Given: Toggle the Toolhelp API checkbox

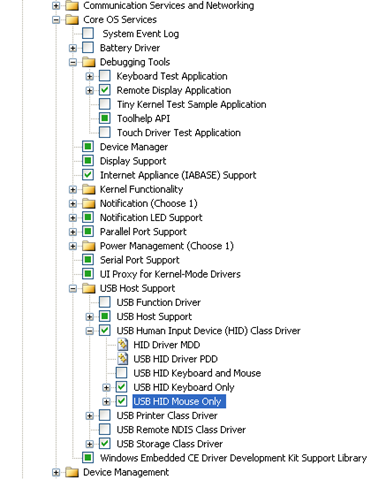Looking at the screenshot, I should (105, 118).
